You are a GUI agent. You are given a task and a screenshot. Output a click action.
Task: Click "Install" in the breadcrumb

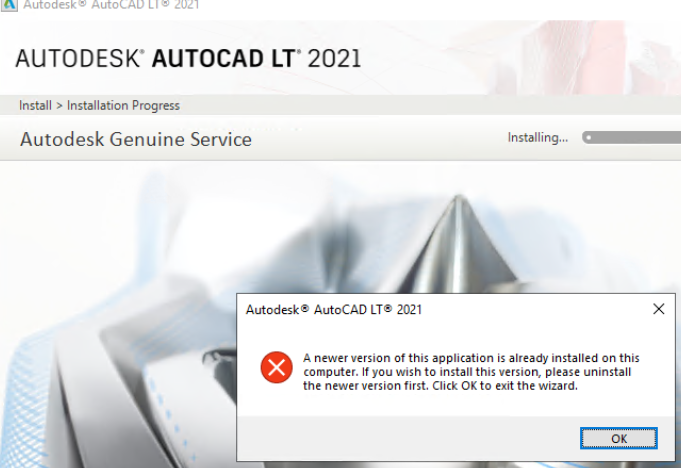pos(35,105)
